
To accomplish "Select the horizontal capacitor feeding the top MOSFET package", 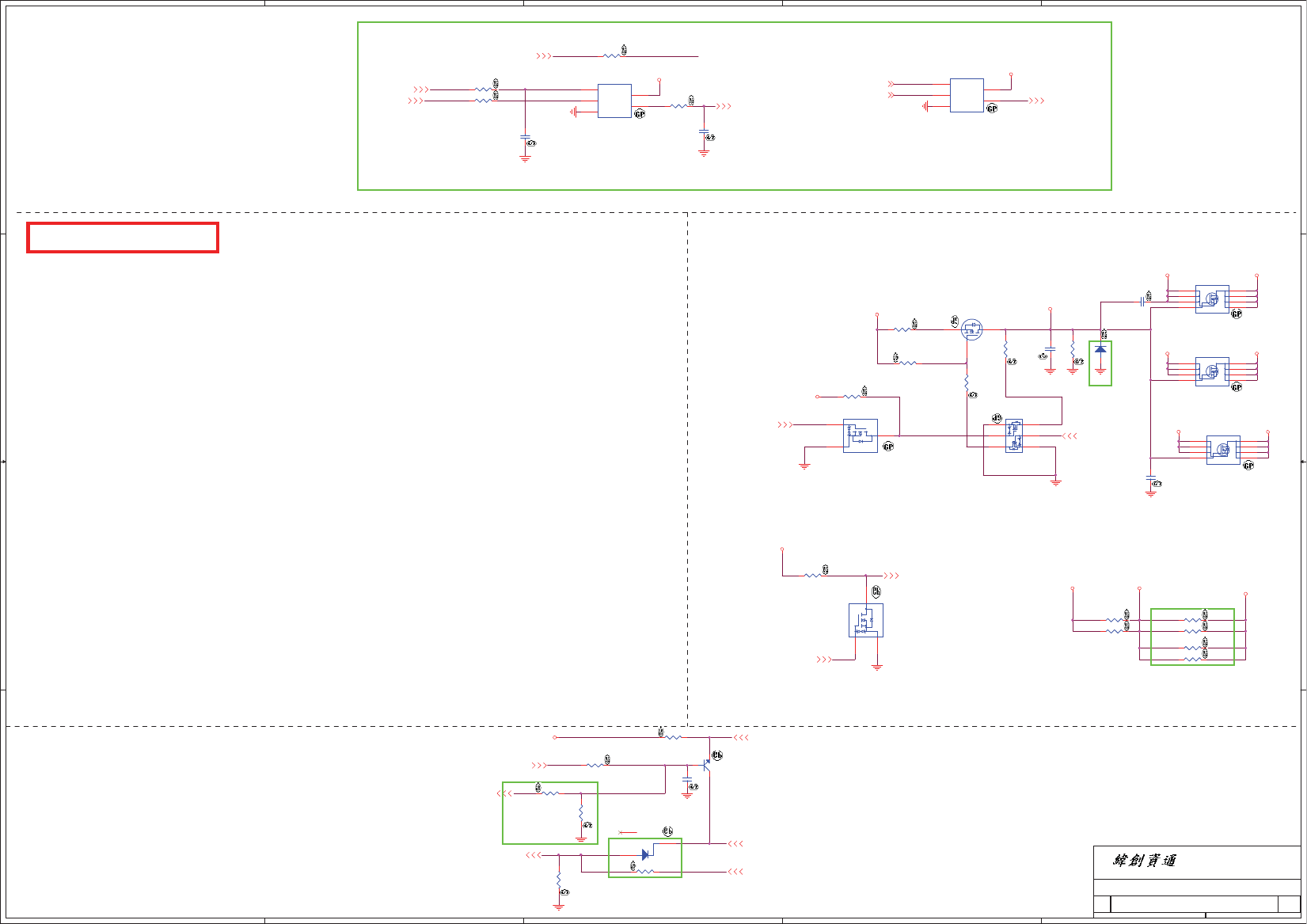I will click(1142, 301).
